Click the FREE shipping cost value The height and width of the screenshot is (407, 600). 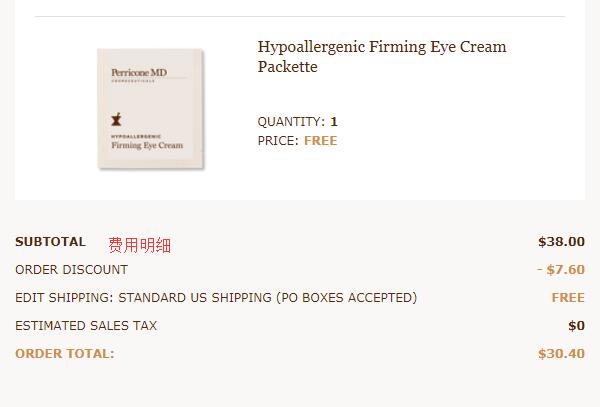[568, 298]
